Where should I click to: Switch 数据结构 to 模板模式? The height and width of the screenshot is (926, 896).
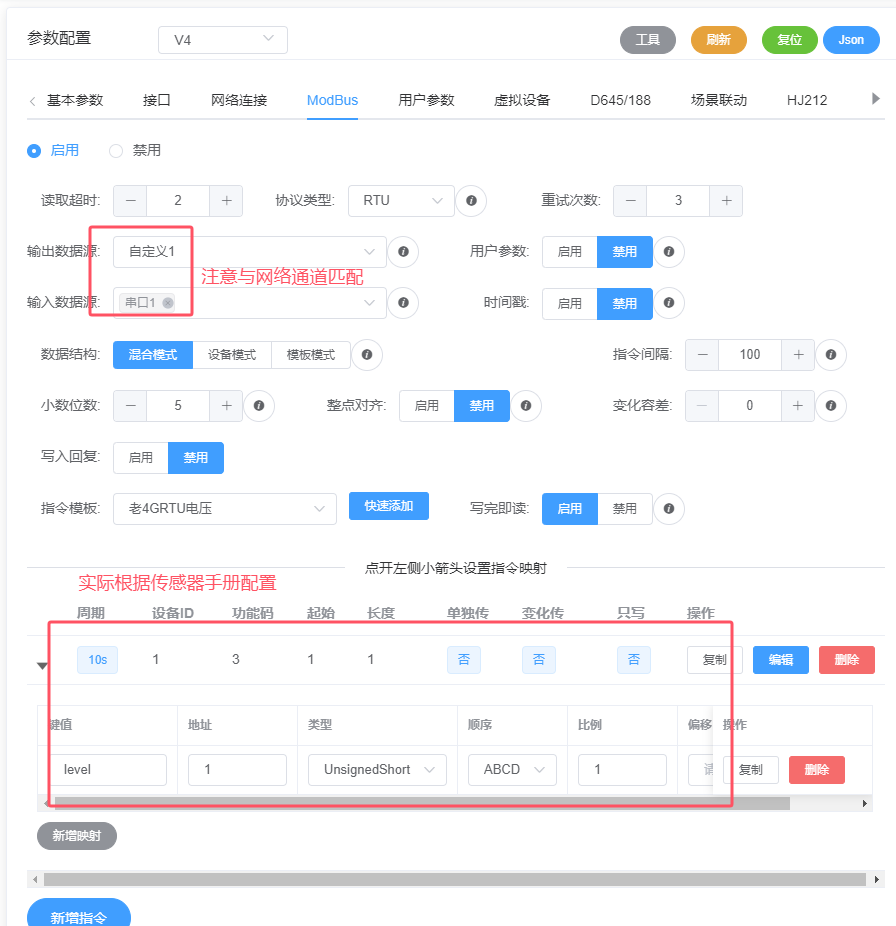pos(311,355)
